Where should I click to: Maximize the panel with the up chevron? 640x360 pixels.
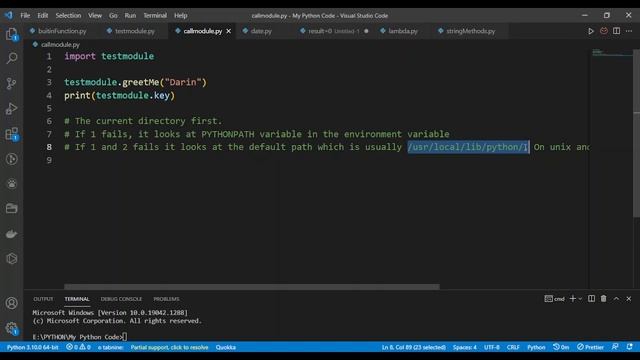click(x=616, y=299)
